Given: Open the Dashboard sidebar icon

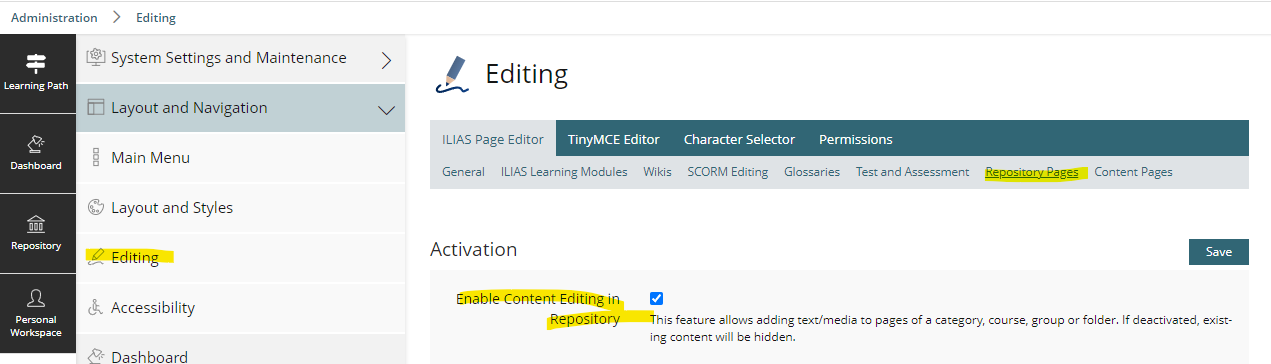Looking at the screenshot, I should pyautogui.click(x=37, y=143).
